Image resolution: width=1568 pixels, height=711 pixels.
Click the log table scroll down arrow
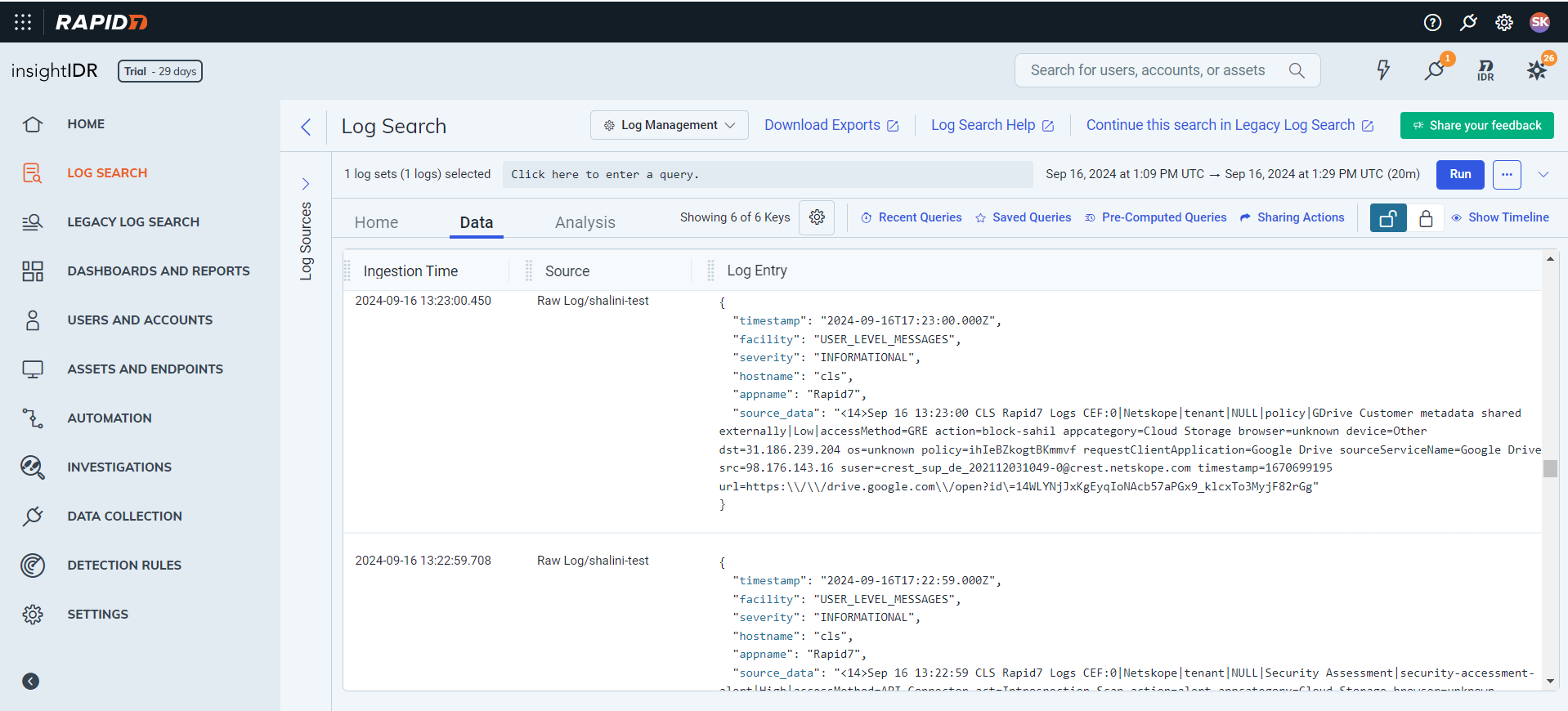tap(1550, 681)
